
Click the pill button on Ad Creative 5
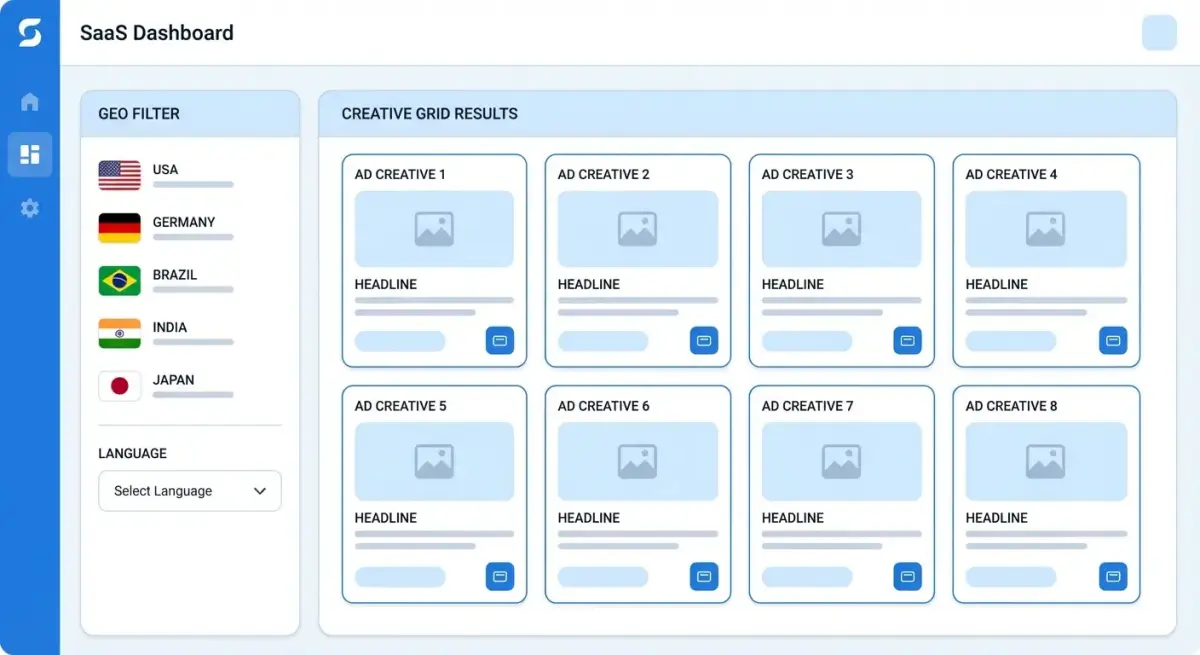[x=400, y=577]
